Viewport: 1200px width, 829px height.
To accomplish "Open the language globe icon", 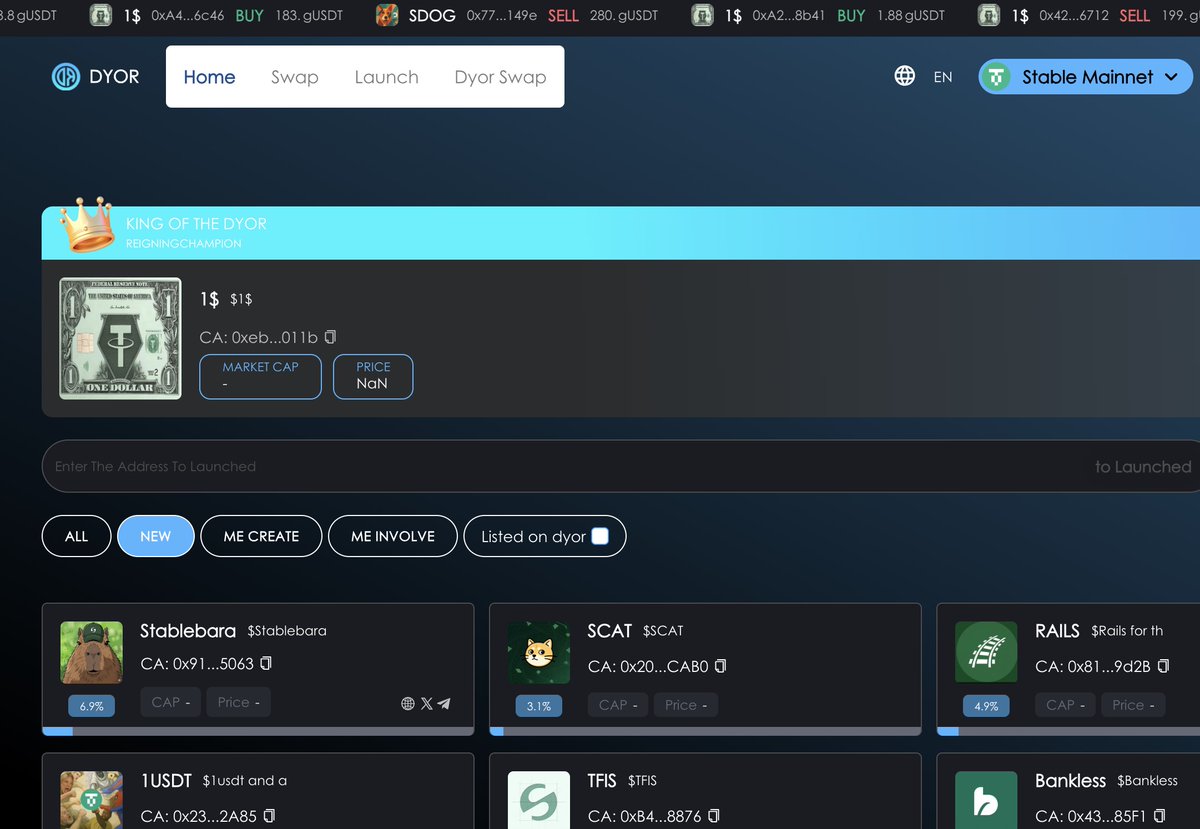I will pyautogui.click(x=904, y=76).
